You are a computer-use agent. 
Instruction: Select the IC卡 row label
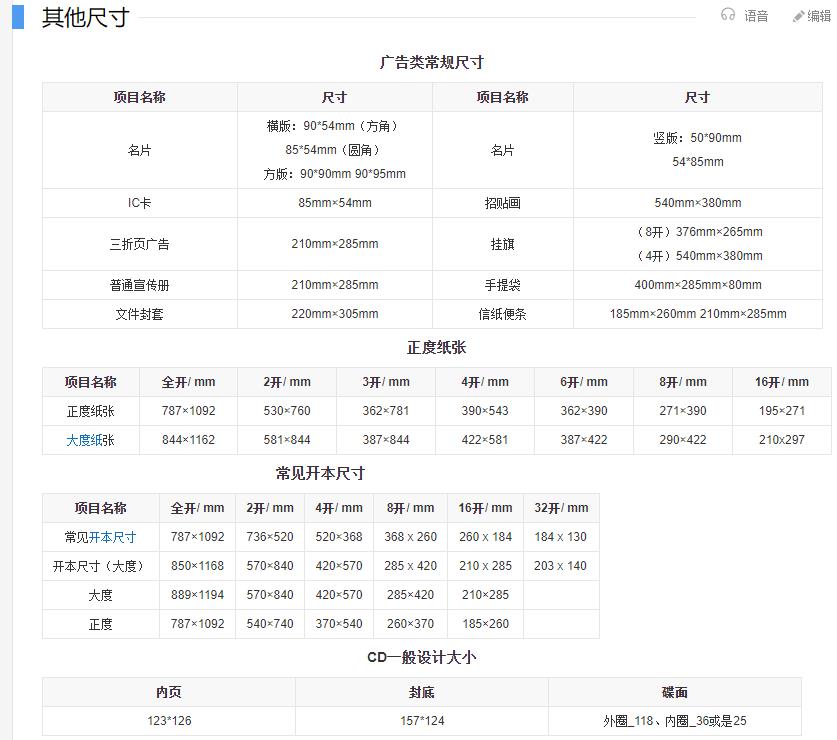pyautogui.click(x=140, y=203)
